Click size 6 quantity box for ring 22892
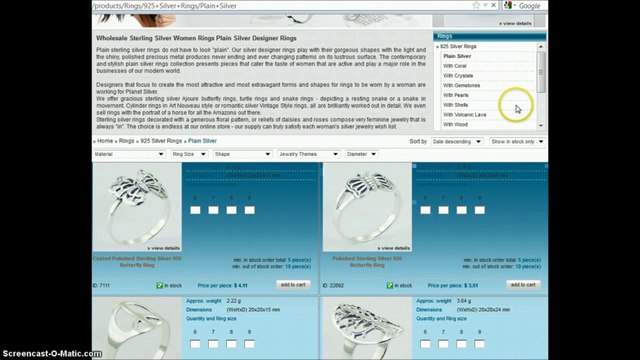Screen dimensions: 640x360 point(425,210)
